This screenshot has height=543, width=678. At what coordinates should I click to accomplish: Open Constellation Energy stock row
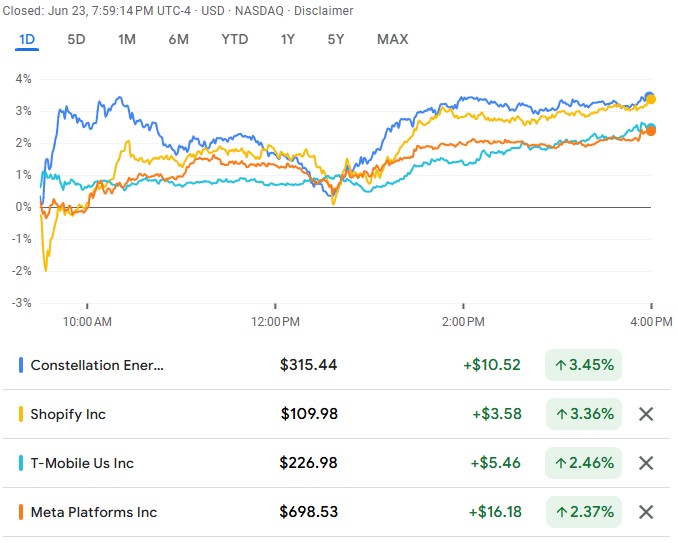tap(97, 365)
